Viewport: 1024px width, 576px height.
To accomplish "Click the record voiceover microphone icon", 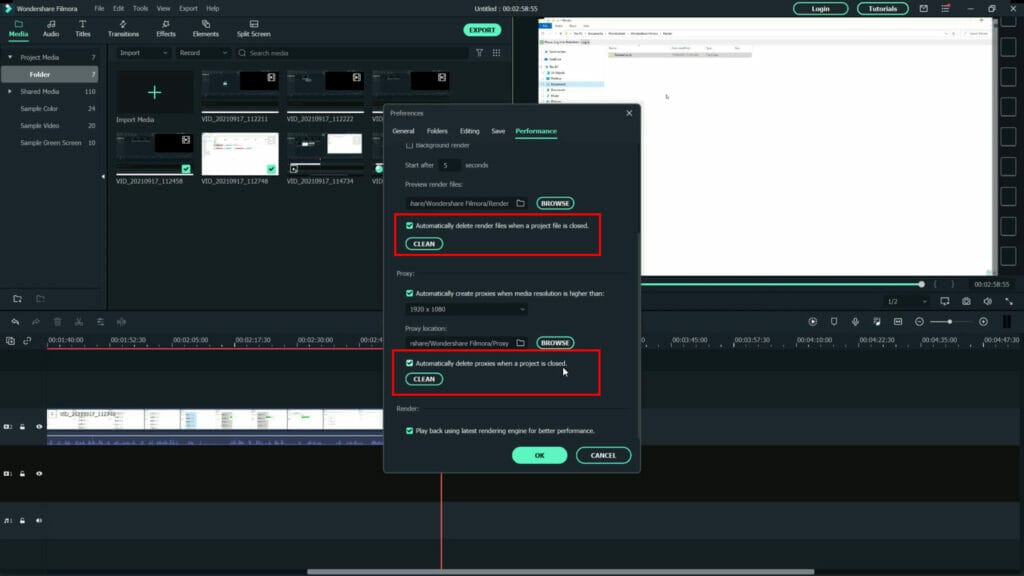I will click(x=855, y=322).
